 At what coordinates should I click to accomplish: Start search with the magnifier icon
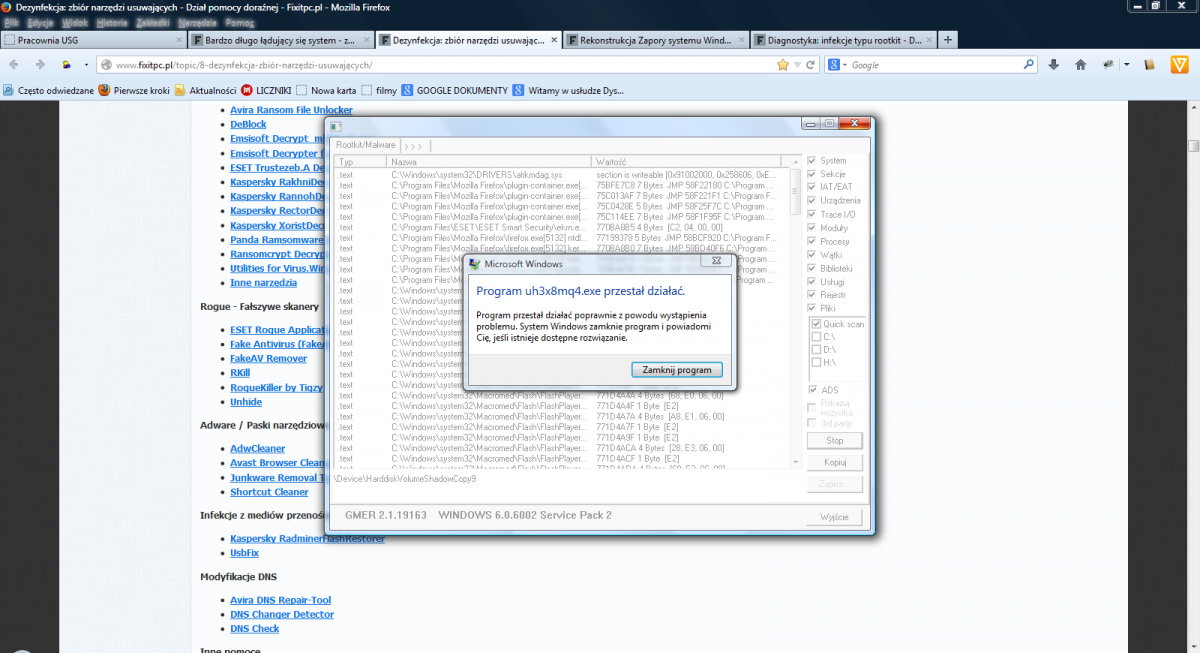pos(1029,64)
